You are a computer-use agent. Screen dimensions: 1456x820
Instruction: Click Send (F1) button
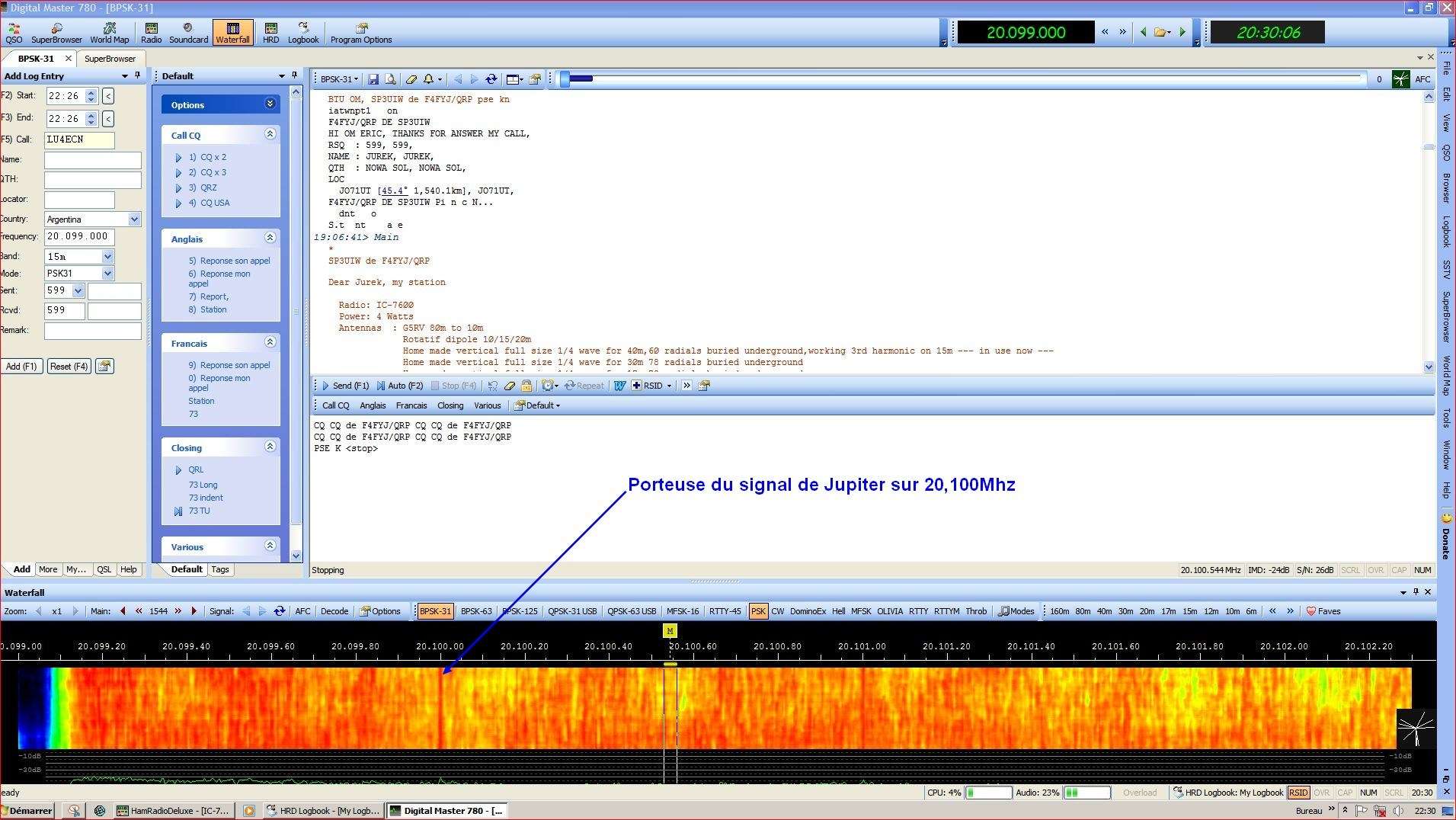click(345, 386)
